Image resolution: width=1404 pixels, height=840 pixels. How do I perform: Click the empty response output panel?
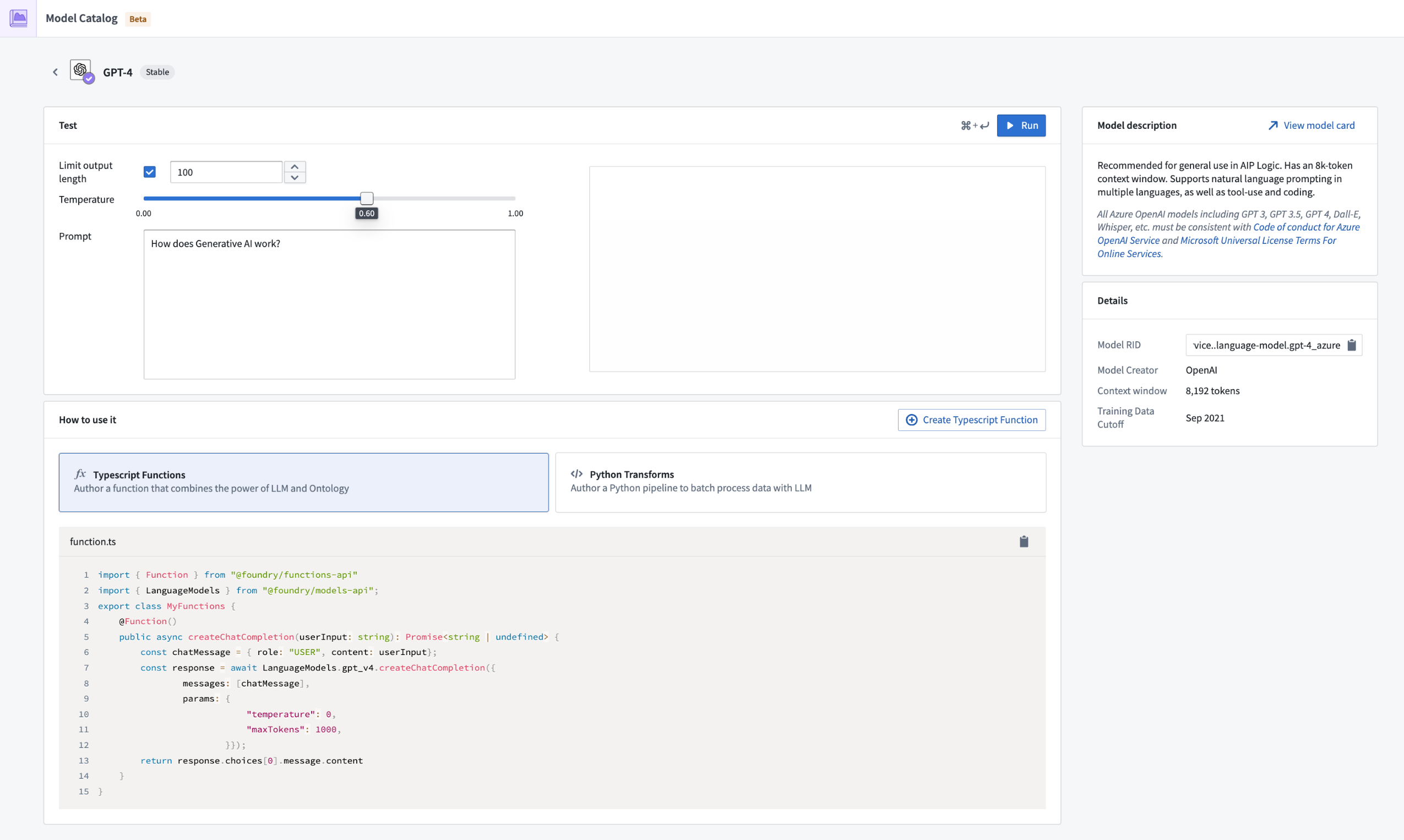(x=817, y=269)
